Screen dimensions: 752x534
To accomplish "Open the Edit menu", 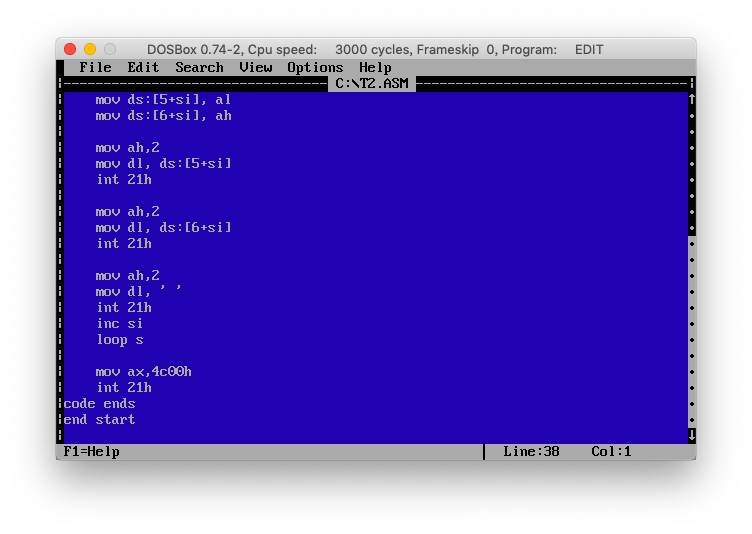I will pos(143,68).
